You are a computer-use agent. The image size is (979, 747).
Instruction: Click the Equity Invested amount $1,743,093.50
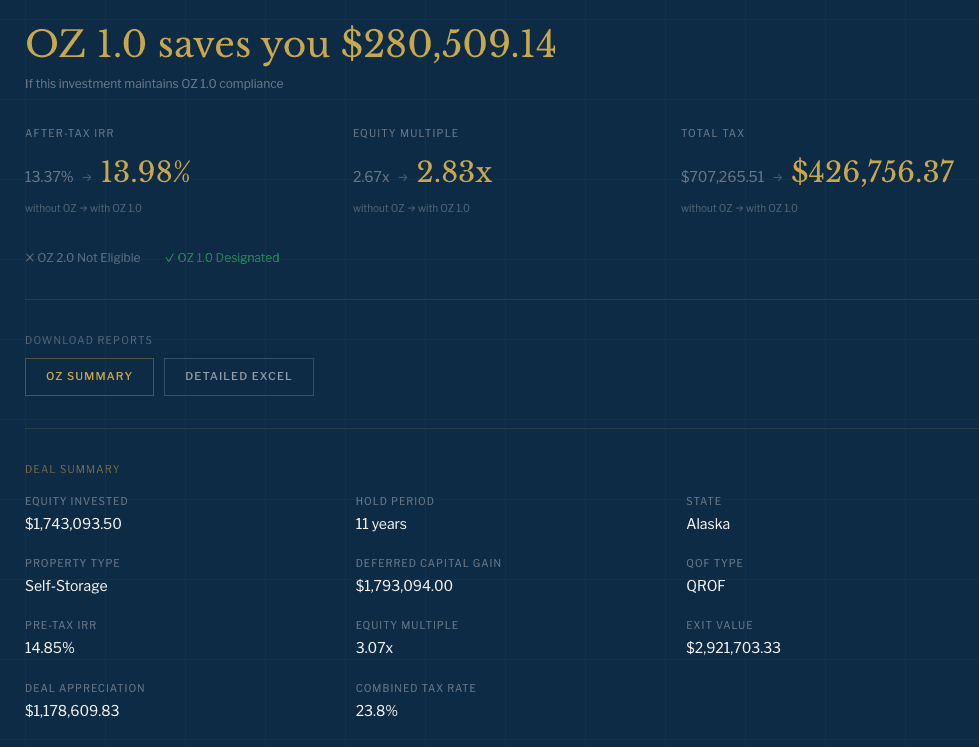pos(73,524)
